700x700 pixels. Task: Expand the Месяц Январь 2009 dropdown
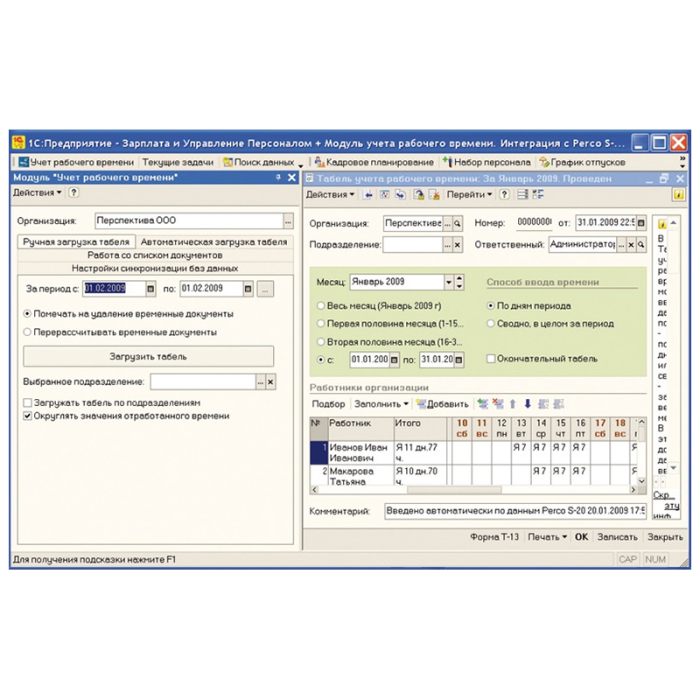pyautogui.click(x=449, y=282)
